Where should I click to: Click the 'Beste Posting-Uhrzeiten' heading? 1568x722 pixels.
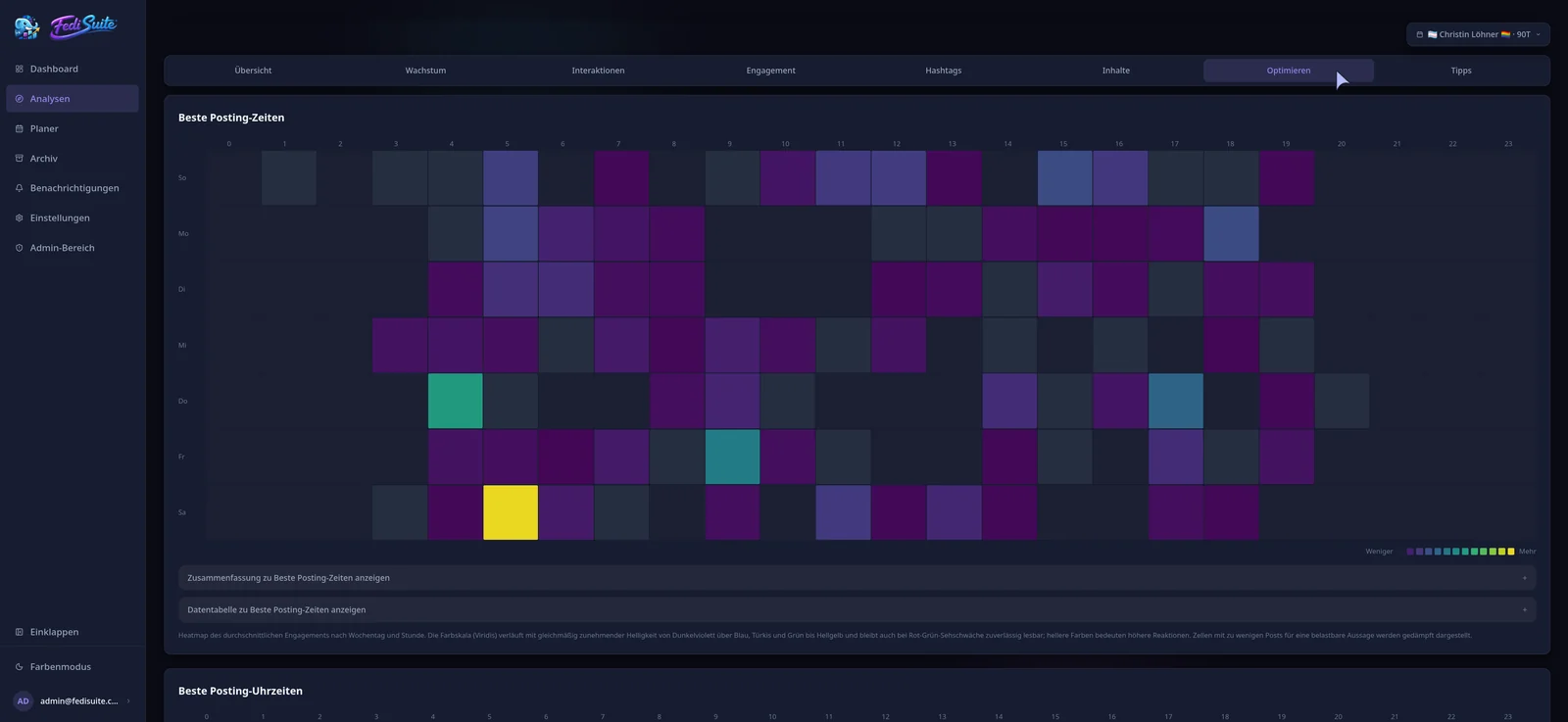[240, 691]
